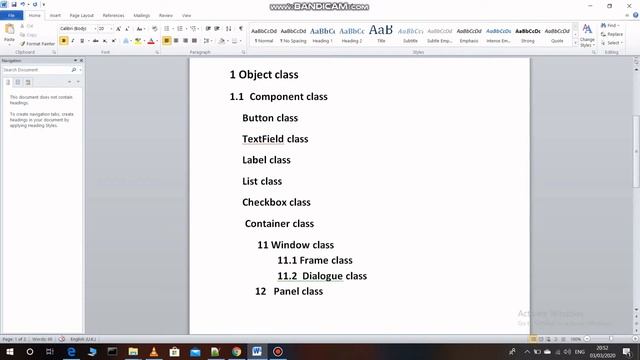The height and width of the screenshot is (360, 640).
Task: Switch to the Page Layout tab
Action: click(82, 16)
